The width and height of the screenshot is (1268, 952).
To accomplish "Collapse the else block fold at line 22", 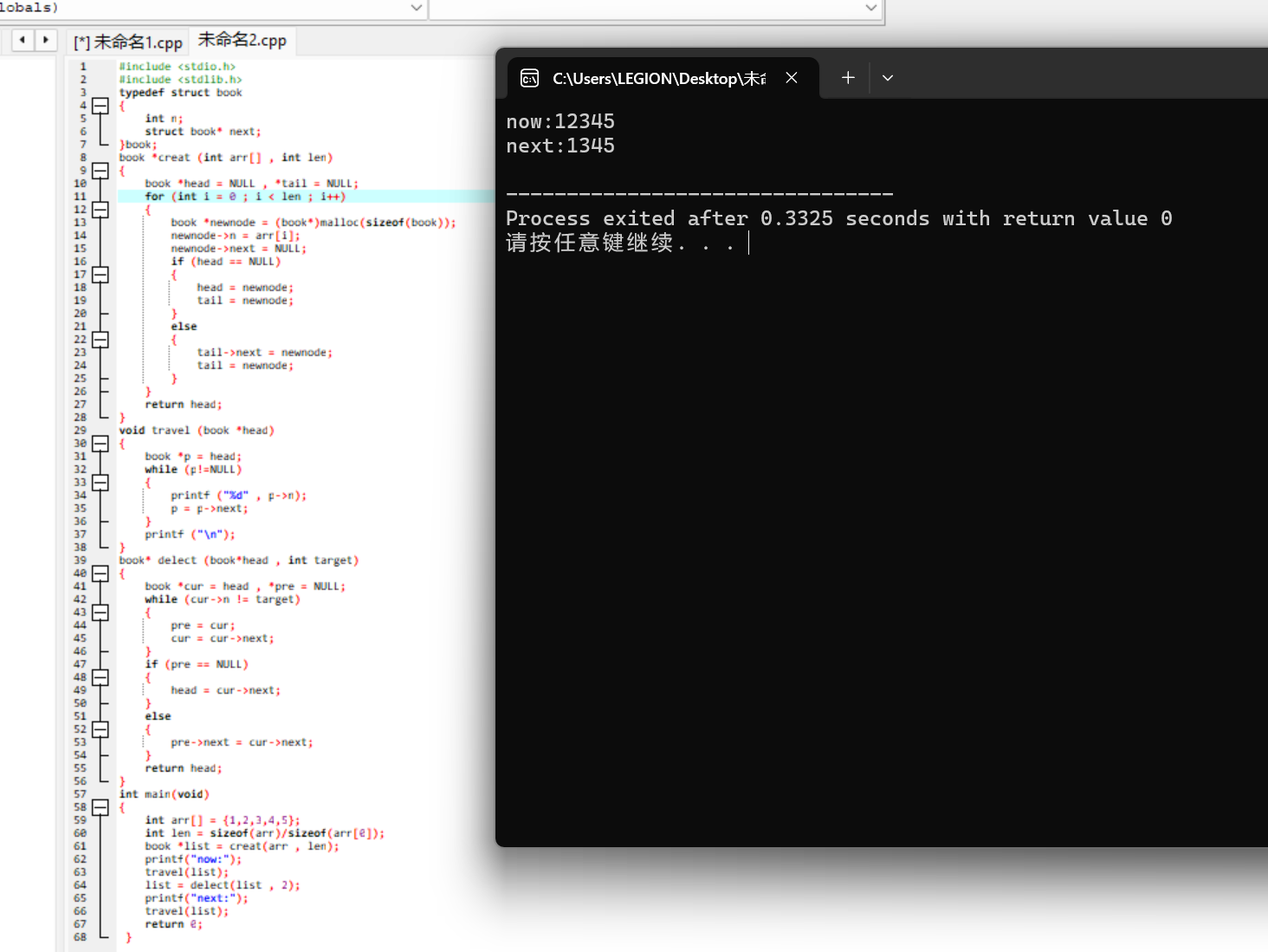I will (100, 340).
